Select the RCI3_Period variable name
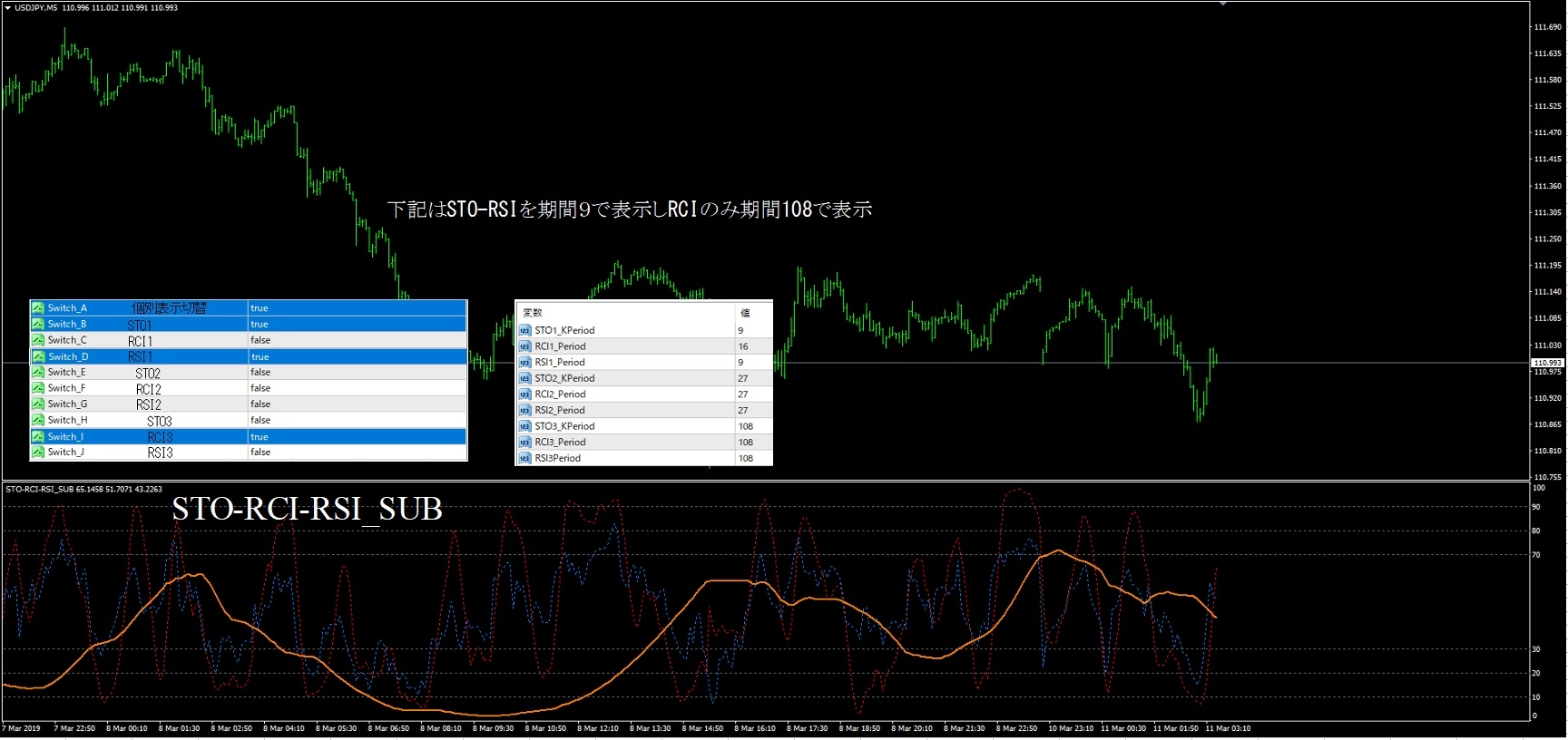1568x740 pixels. [x=560, y=443]
